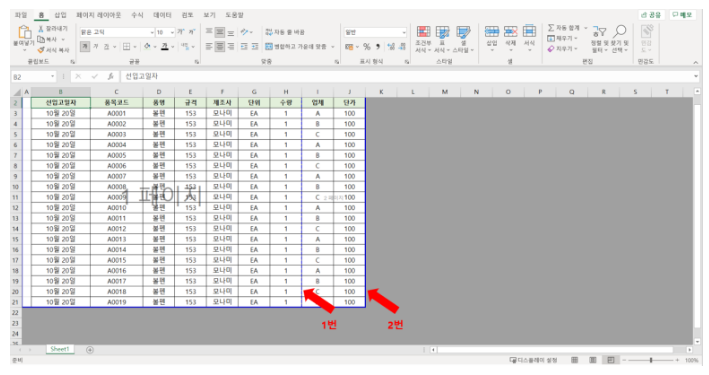The width and height of the screenshot is (709, 375).
Task: Toggle italic (기울임꼴) formatting
Action: 96,46
